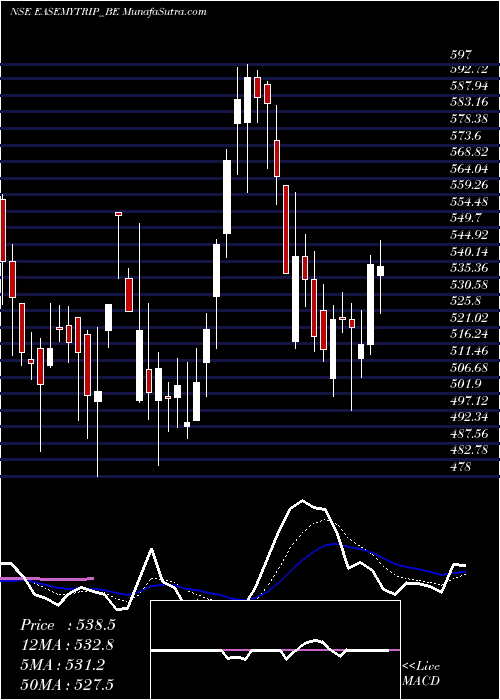Click the 559.26 price level label
This screenshot has height=700, width=500.
(x=469, y=185)
